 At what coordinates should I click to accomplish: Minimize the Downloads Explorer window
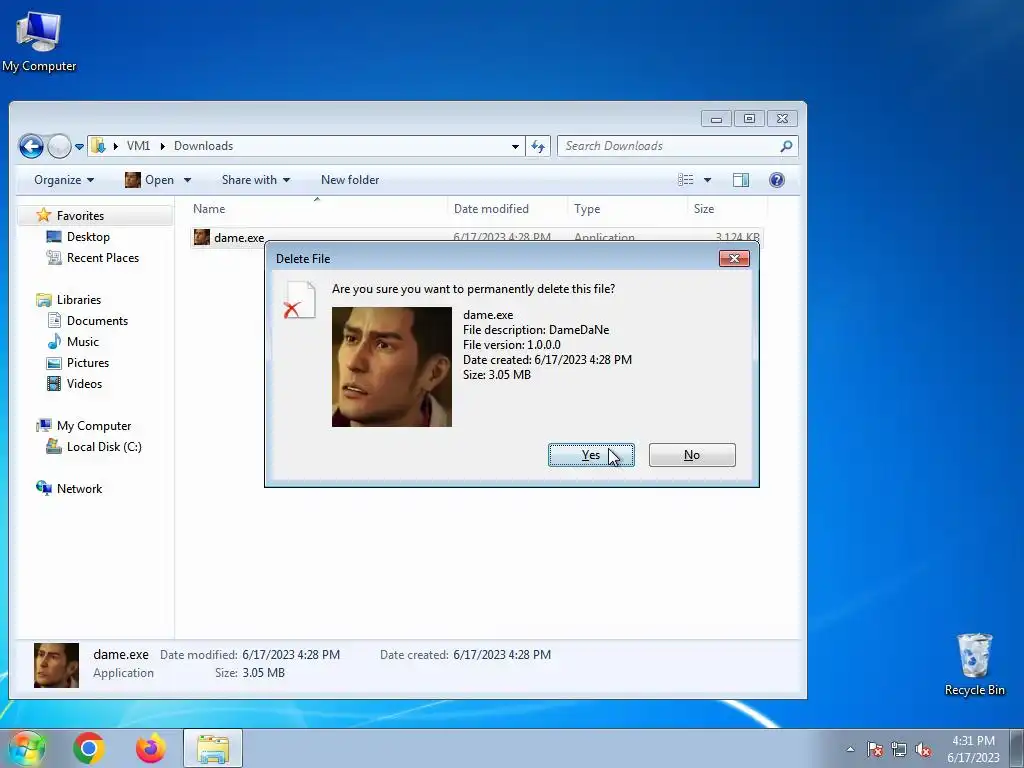click(x=716, y=119)
